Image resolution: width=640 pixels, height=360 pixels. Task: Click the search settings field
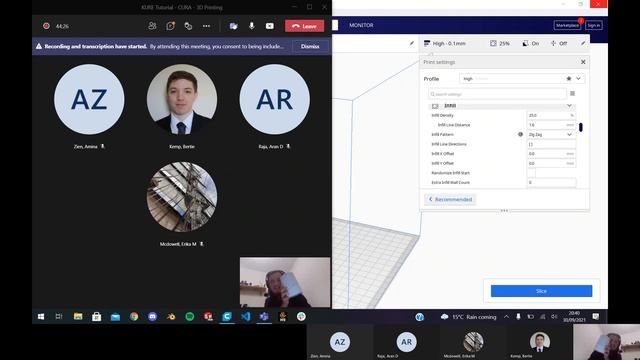click(x=497, y=94)
